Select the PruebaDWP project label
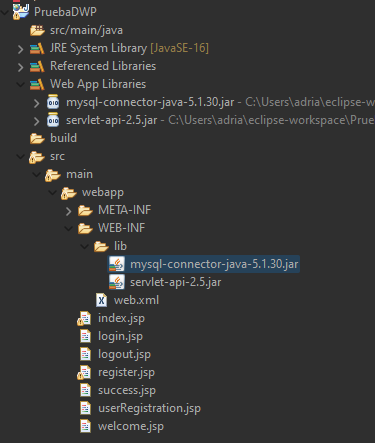 point(65,12)
